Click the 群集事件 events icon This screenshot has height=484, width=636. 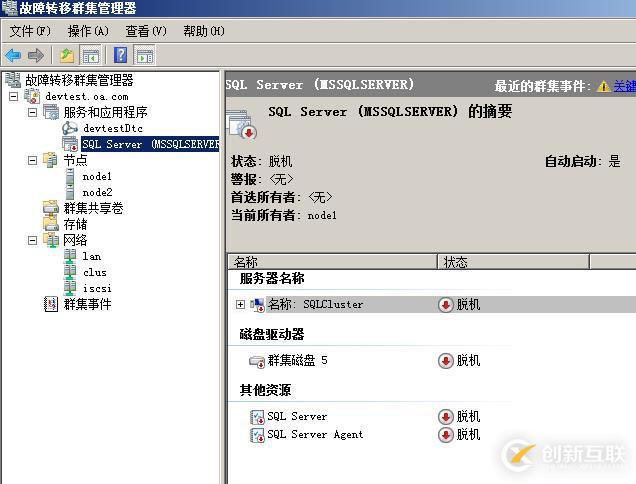click(51, 304)
